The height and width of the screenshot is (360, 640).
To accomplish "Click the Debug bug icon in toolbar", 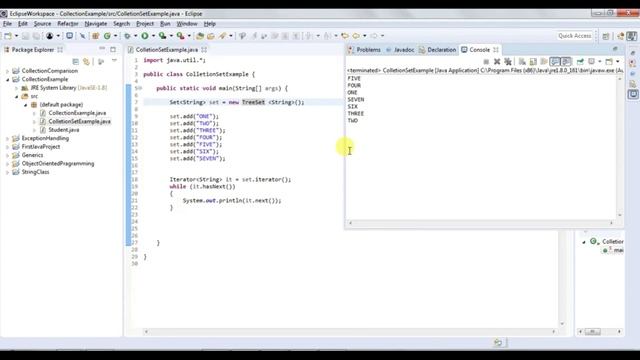I will [127, 36].
